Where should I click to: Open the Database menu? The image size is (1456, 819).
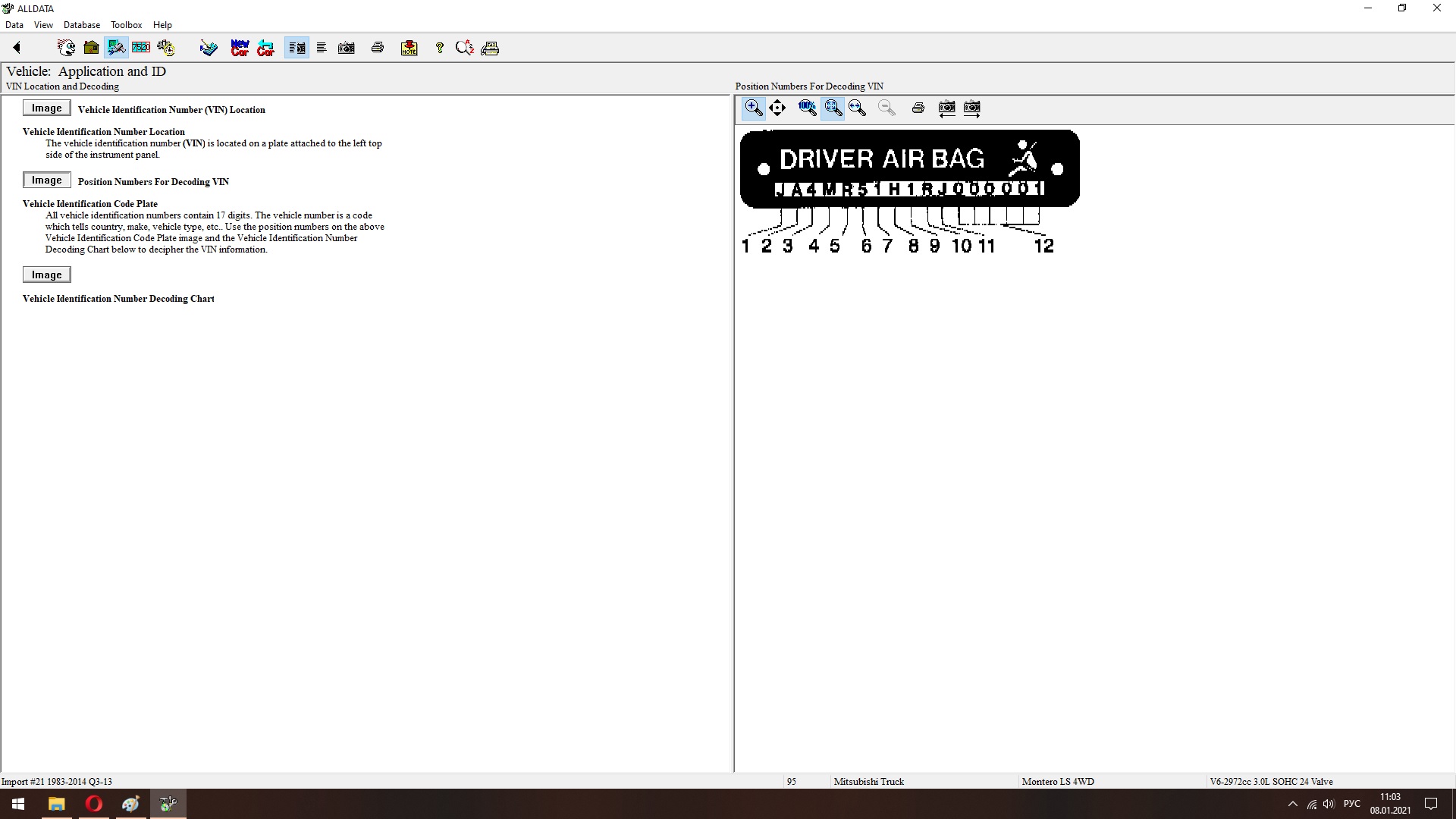(81, 25)
